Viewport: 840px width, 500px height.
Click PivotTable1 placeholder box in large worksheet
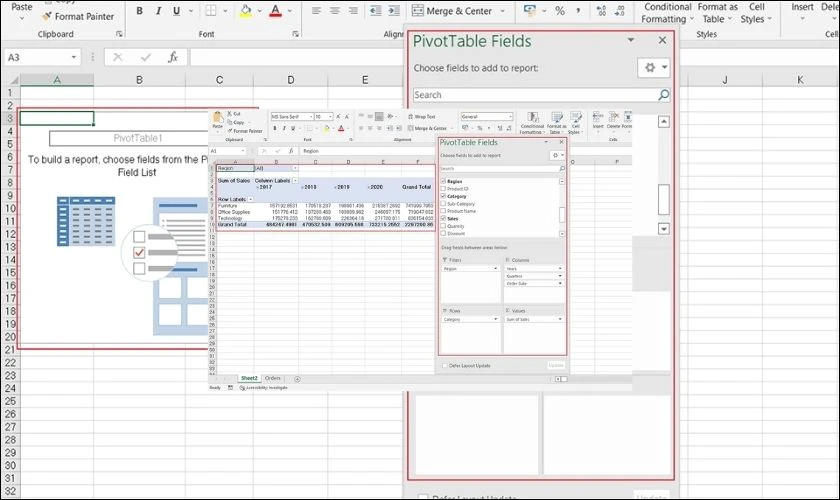tap(129, 138)
